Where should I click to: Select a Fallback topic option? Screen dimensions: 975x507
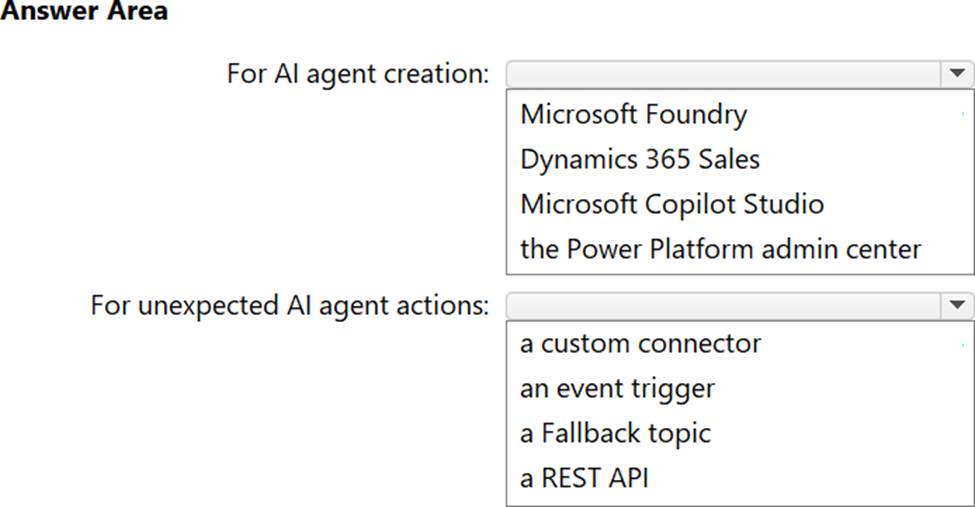(x=615, y=433)
